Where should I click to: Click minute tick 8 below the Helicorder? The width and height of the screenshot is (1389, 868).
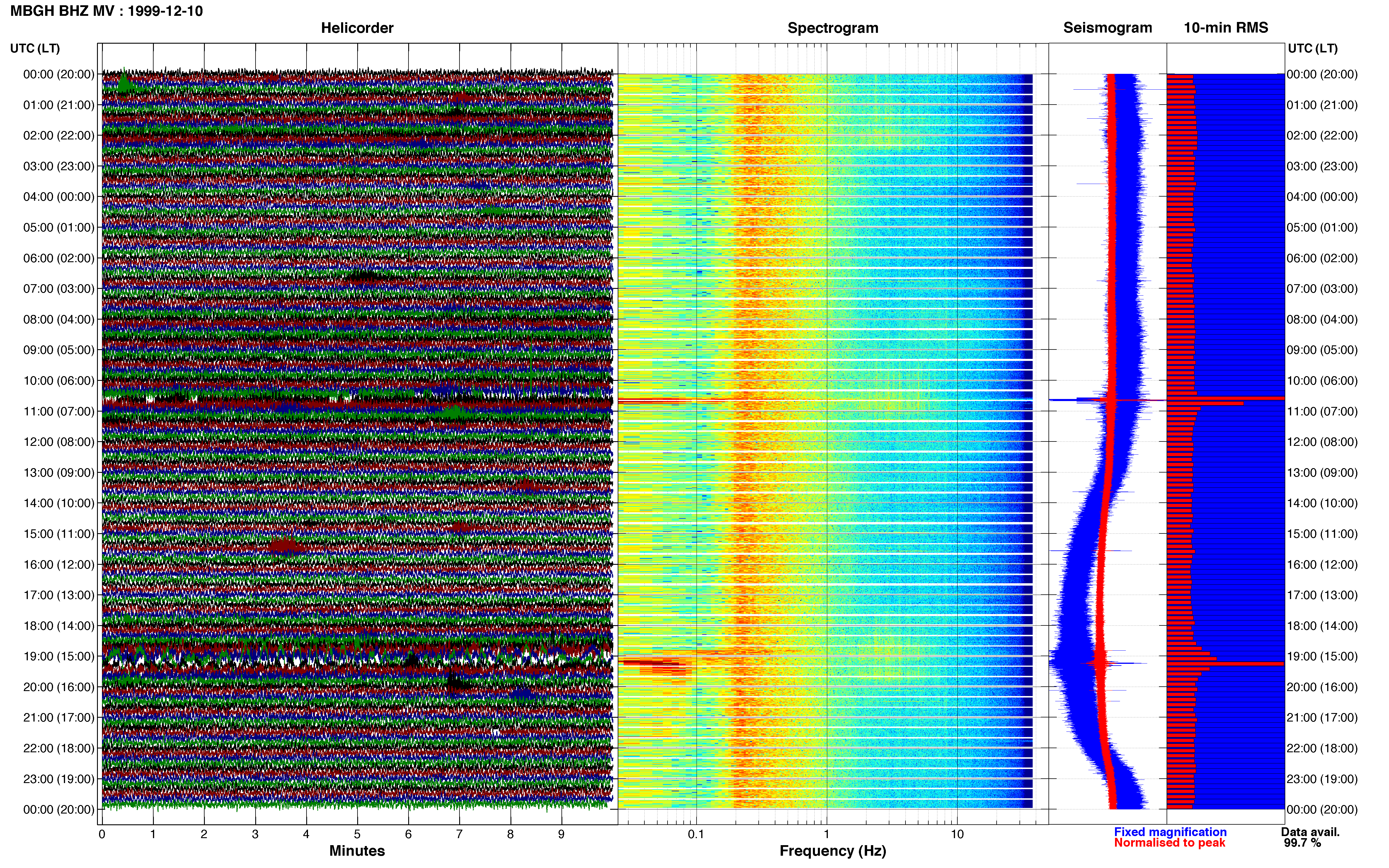click(x=510, y=834)
